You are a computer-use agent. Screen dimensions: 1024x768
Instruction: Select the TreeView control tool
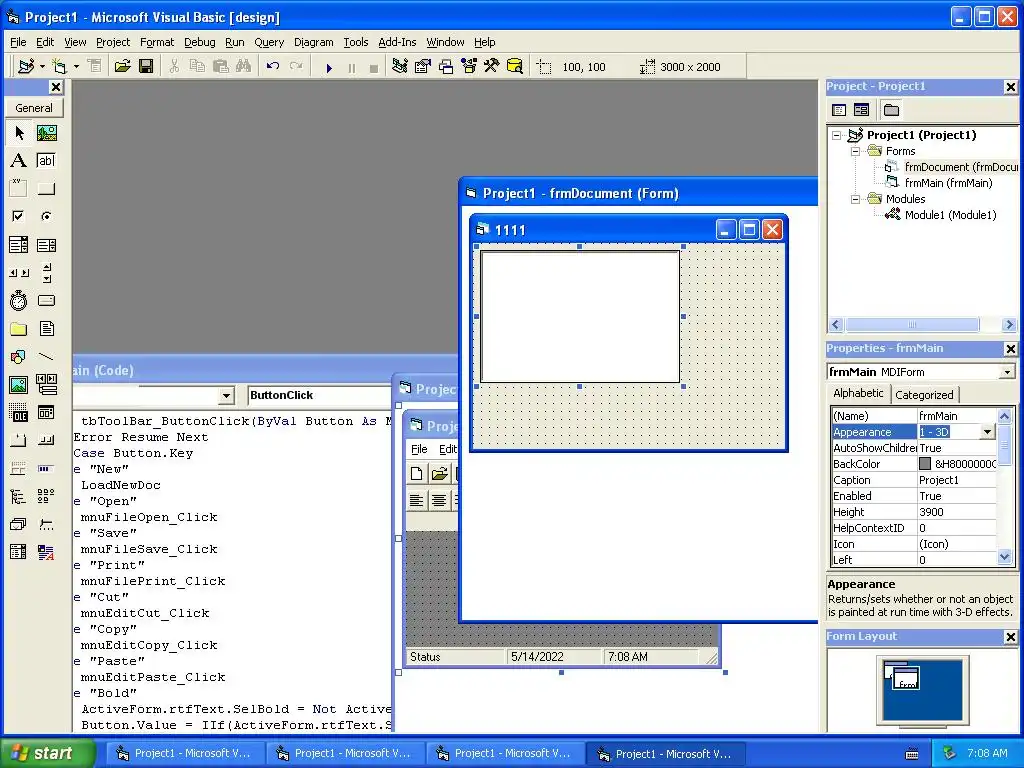19,496
